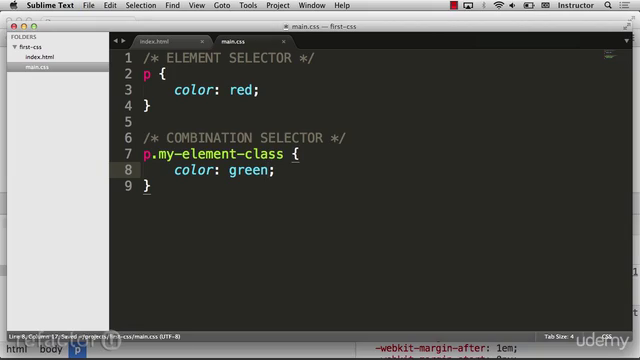
Task: Open the Selection menu
Action: click(x=141, y=5)
